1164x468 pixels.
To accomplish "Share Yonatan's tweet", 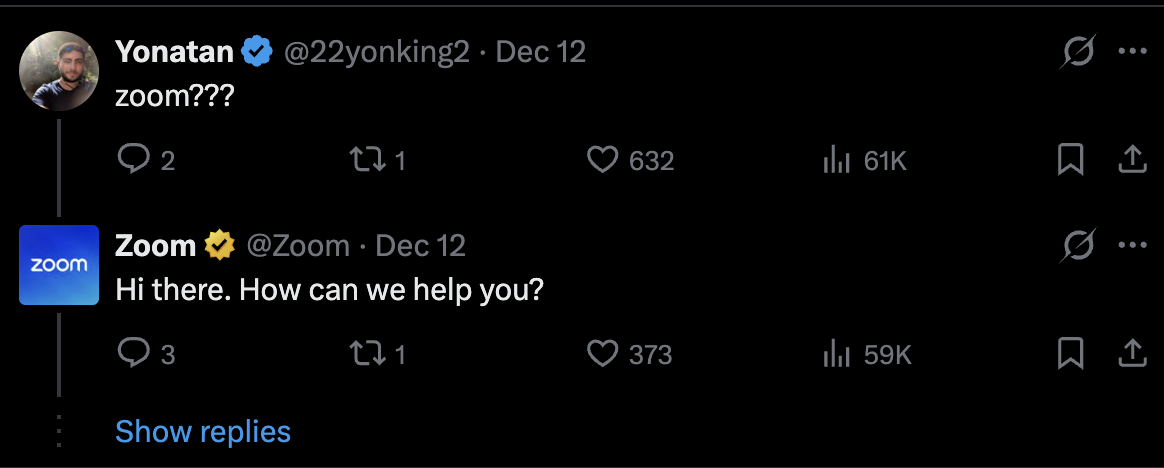I will [1131, 159].
